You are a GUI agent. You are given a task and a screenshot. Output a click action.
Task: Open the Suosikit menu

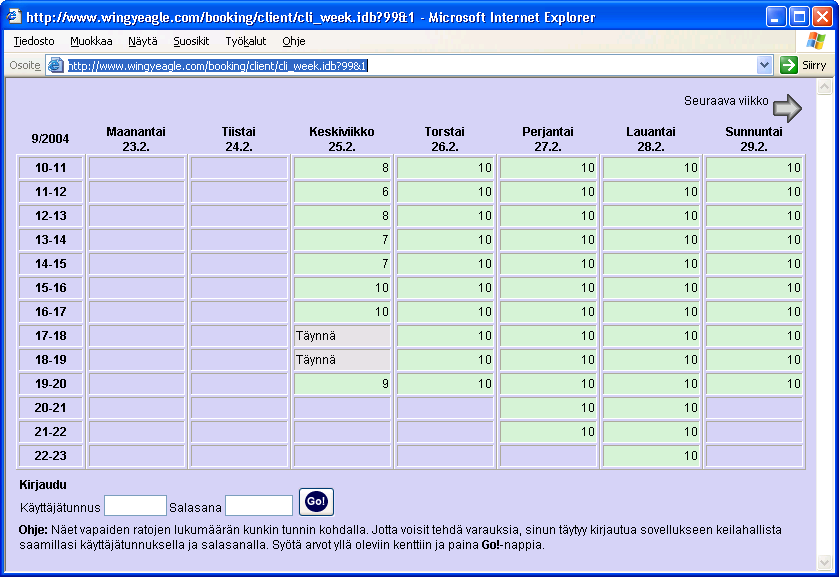point(191,41)
